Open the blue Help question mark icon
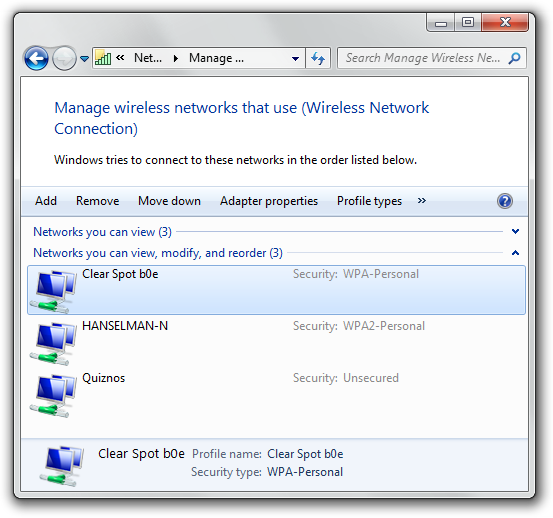553x518 pixels. pos(505,201)
